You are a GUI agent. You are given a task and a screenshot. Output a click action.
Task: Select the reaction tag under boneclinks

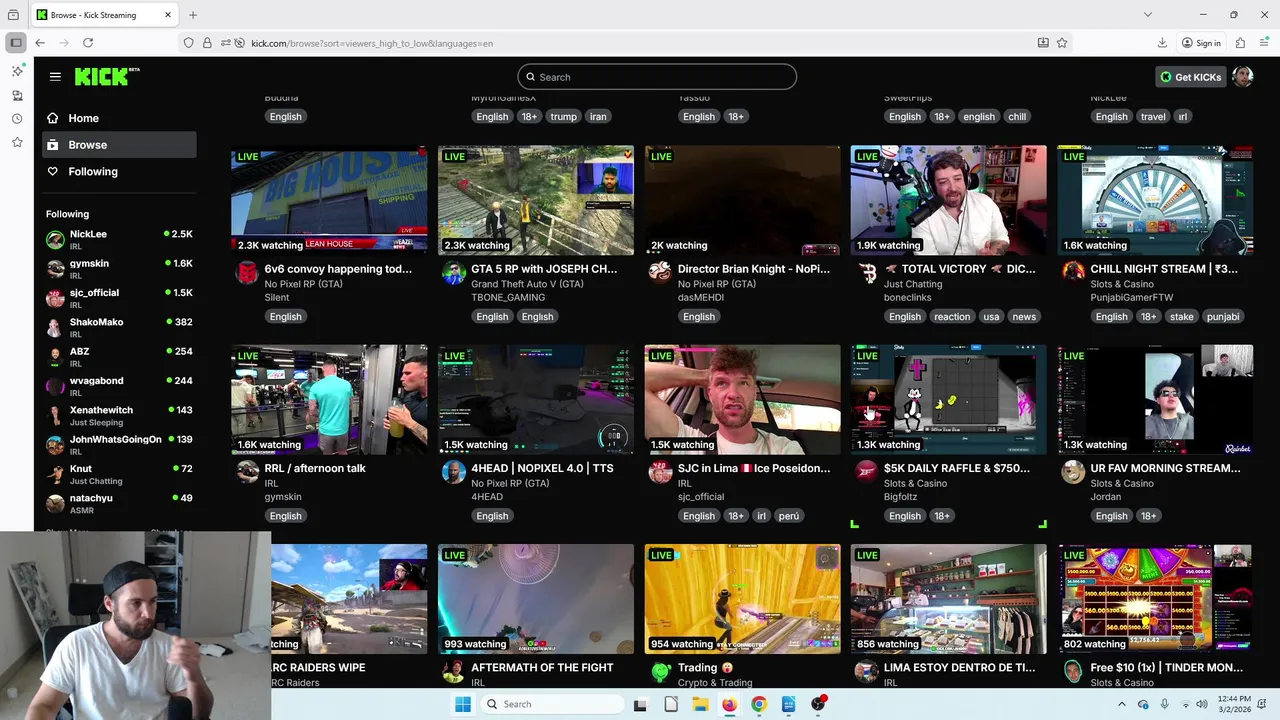(x=952, y=317)
